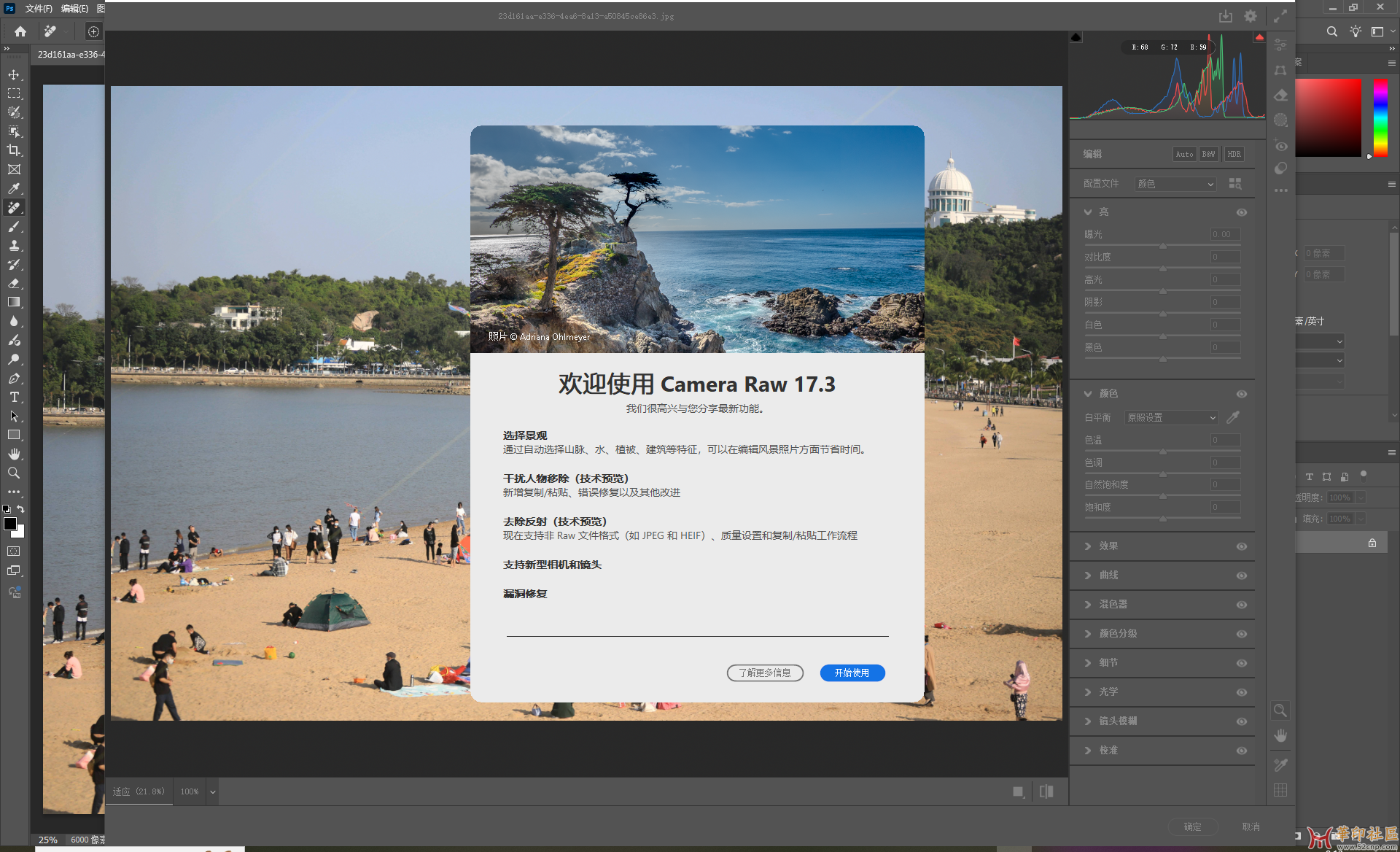Screen dimensions: 1400x852
Task: Click the 取消 button
Action: (1251, 826)
